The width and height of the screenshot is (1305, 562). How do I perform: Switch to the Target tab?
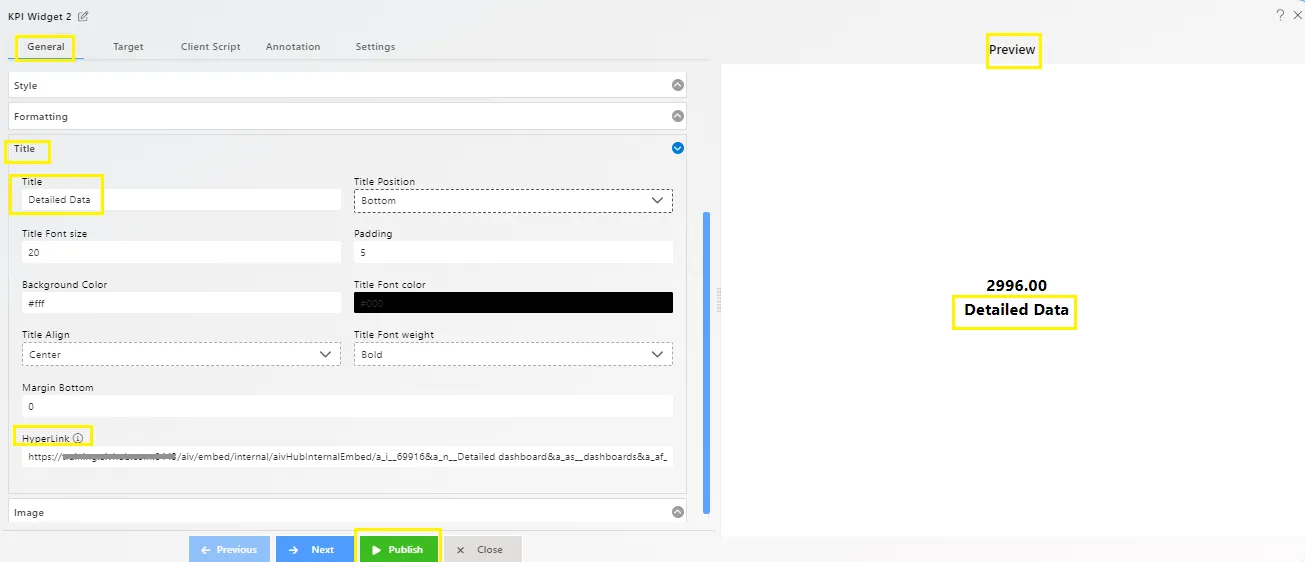click(x=128, y=47)
